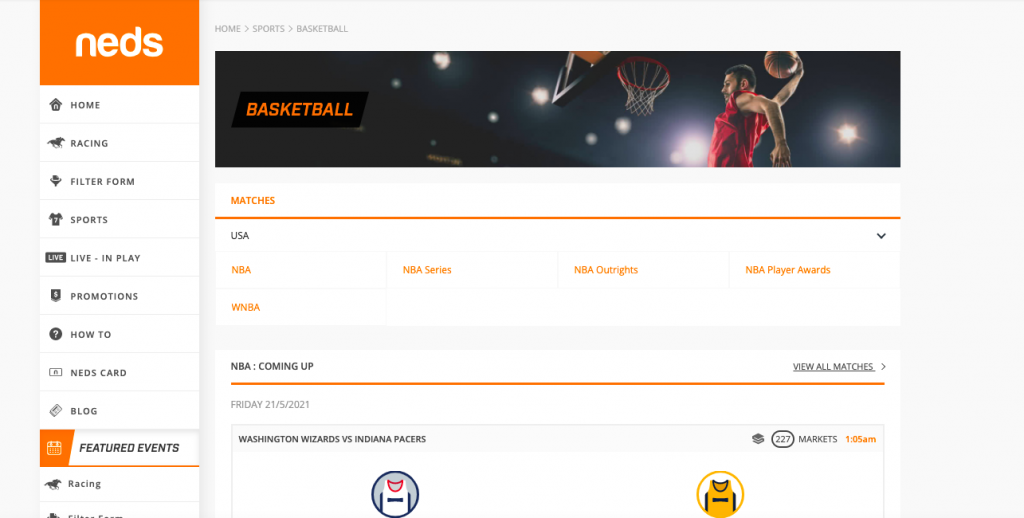1024x518 pixels.
Task: Click the Basketball banner image
Action: tap(558, 109)
